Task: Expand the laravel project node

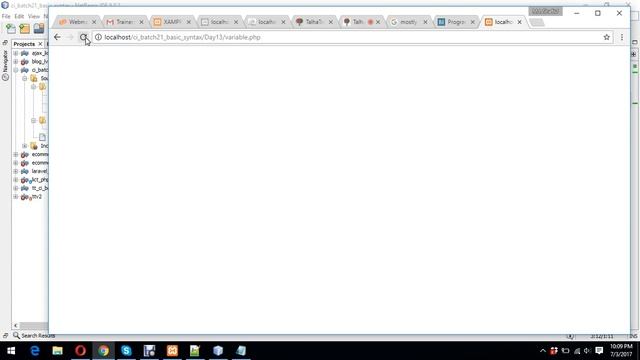Action: (16, 171)
